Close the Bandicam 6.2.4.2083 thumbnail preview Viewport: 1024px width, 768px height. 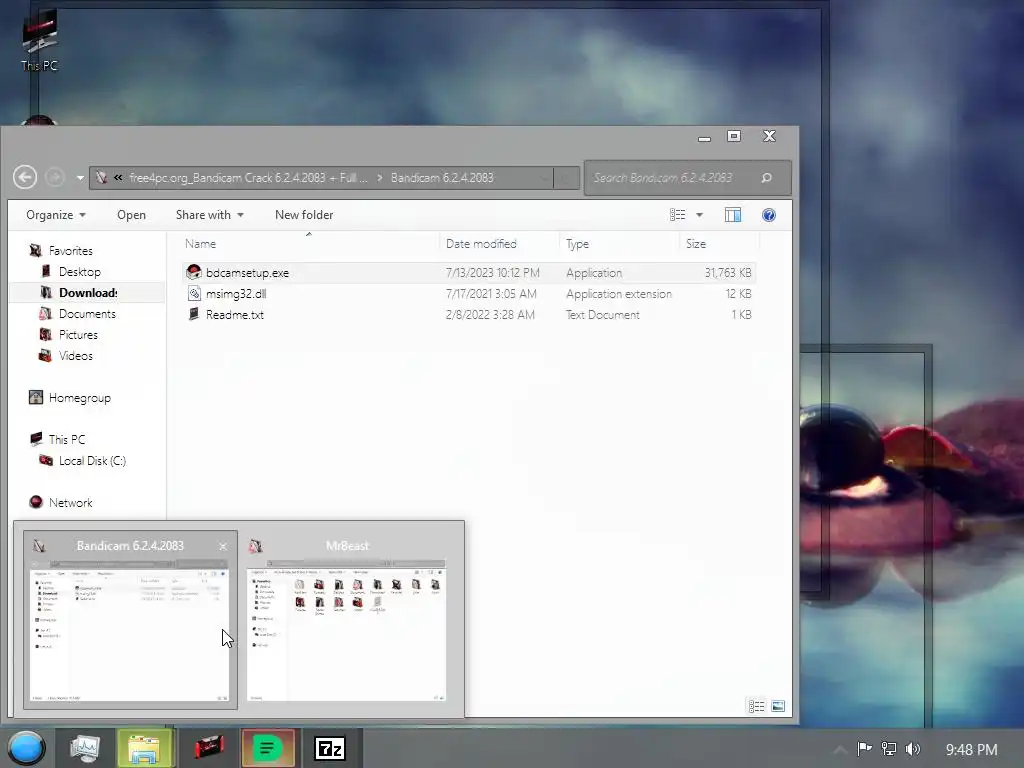point(223,546)
